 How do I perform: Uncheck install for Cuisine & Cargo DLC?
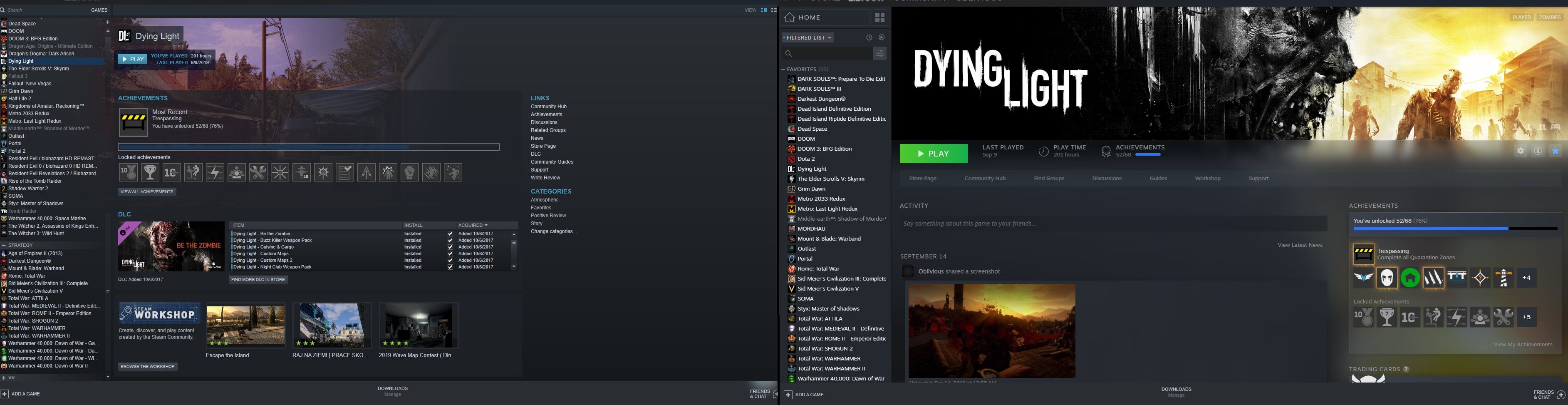450,247
